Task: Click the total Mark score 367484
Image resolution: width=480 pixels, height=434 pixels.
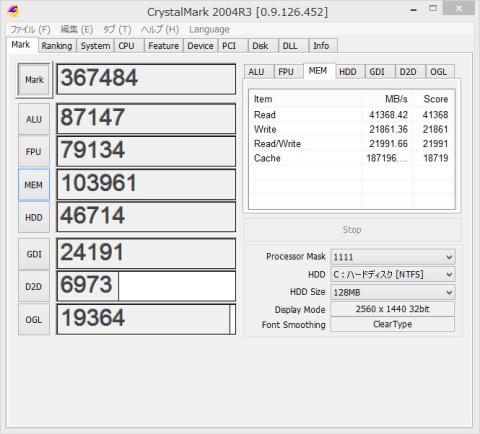Action: [146, 79]
